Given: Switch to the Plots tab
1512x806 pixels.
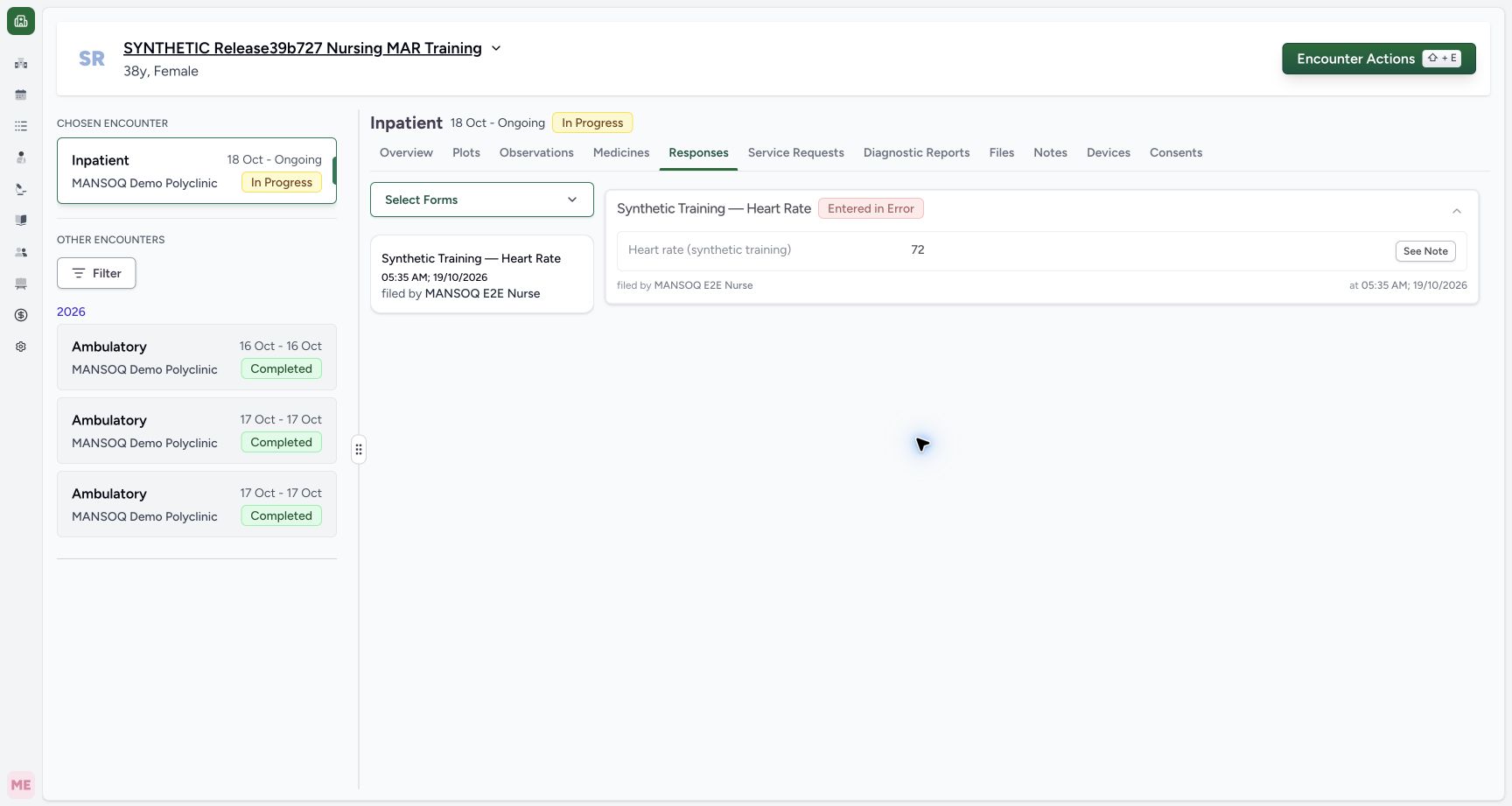Looking at the screenshot, I should [466, 152].
